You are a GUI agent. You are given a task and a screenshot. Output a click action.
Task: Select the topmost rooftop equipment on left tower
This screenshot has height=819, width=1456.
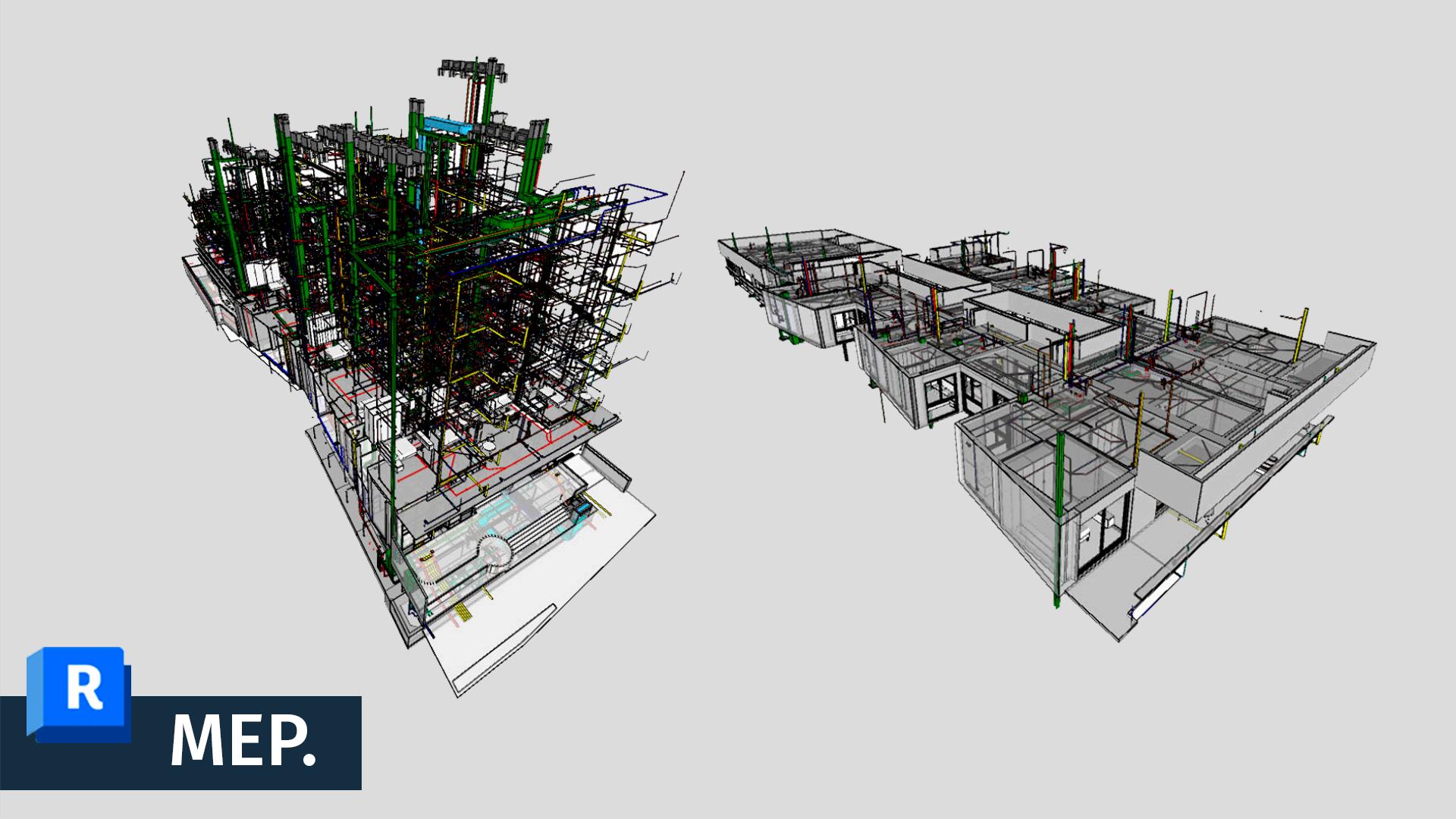(x=472, y=67)
